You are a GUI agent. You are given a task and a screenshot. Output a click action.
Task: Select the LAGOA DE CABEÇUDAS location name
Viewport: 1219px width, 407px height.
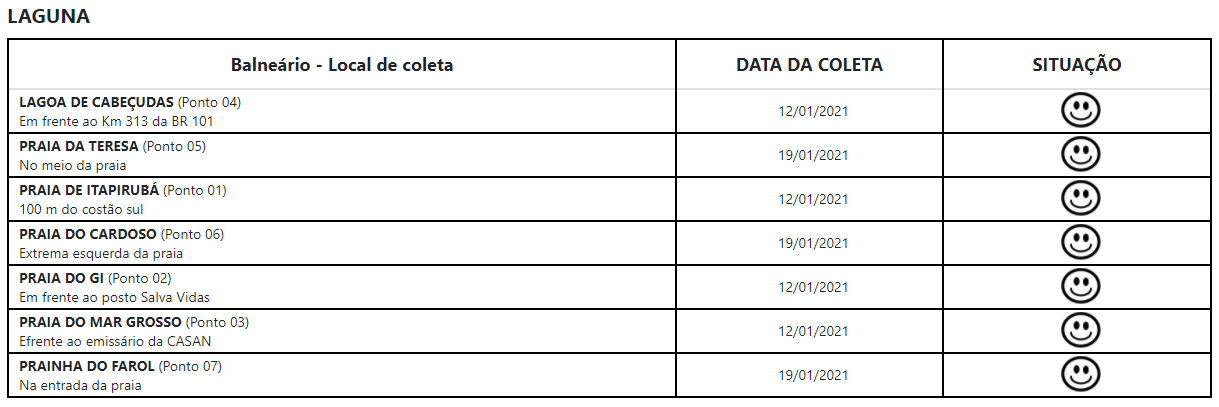coord(98,102)
